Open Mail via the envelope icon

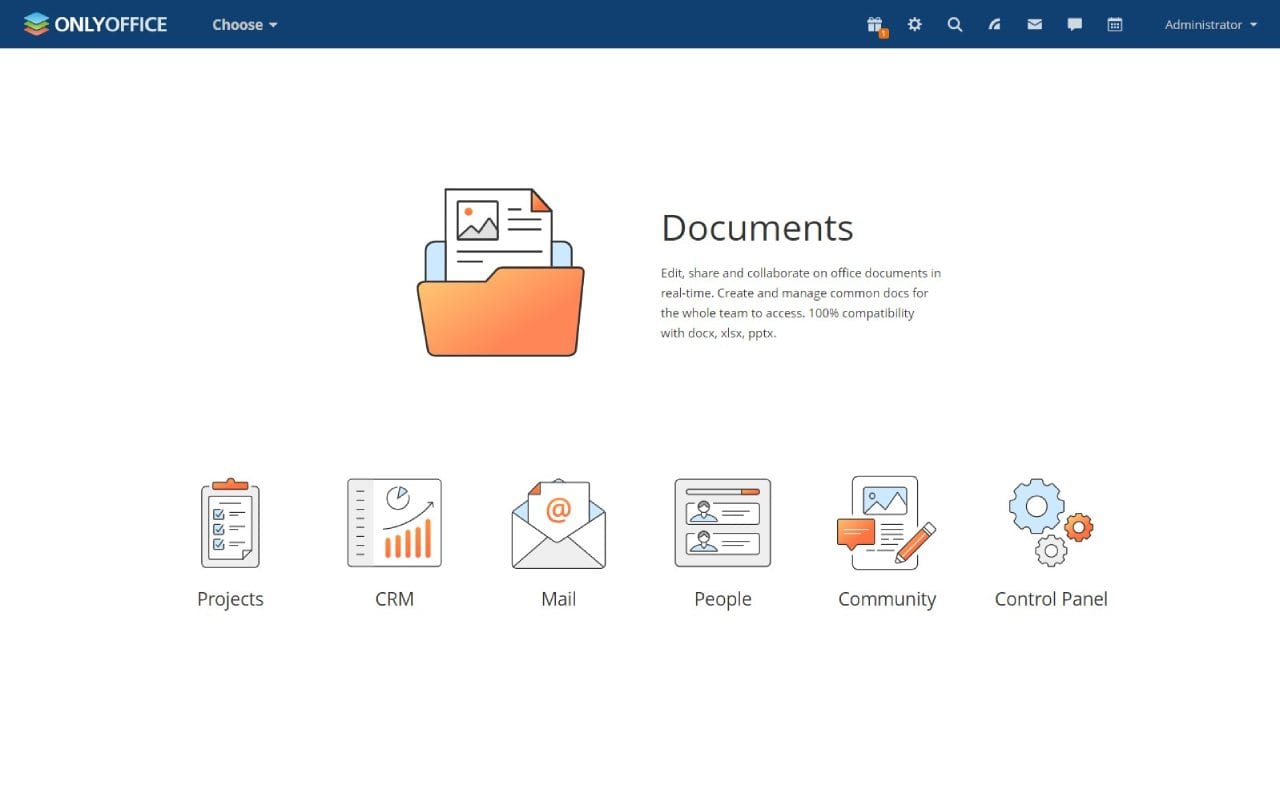(1034, 24)
